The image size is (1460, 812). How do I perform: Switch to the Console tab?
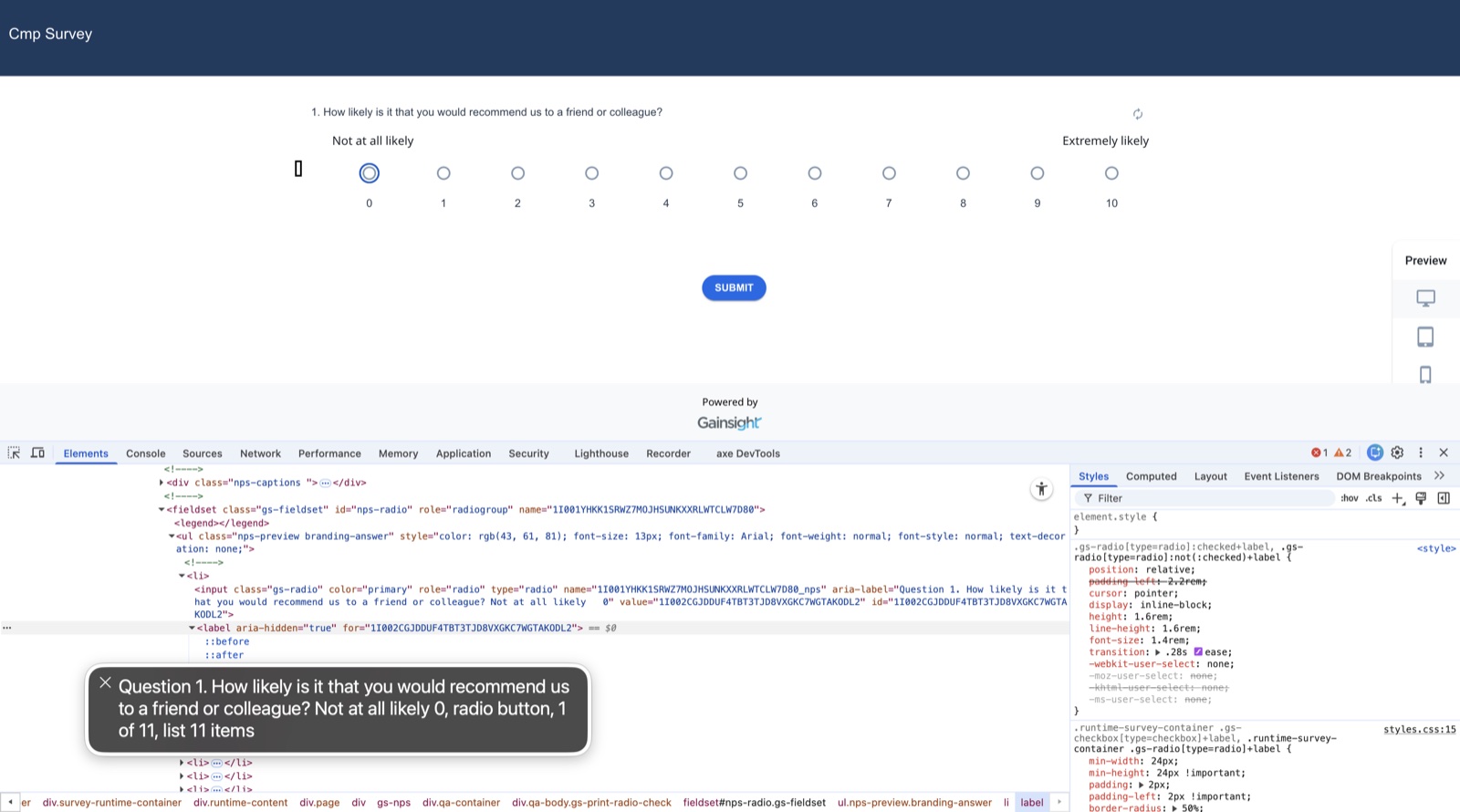coord(146,453)
